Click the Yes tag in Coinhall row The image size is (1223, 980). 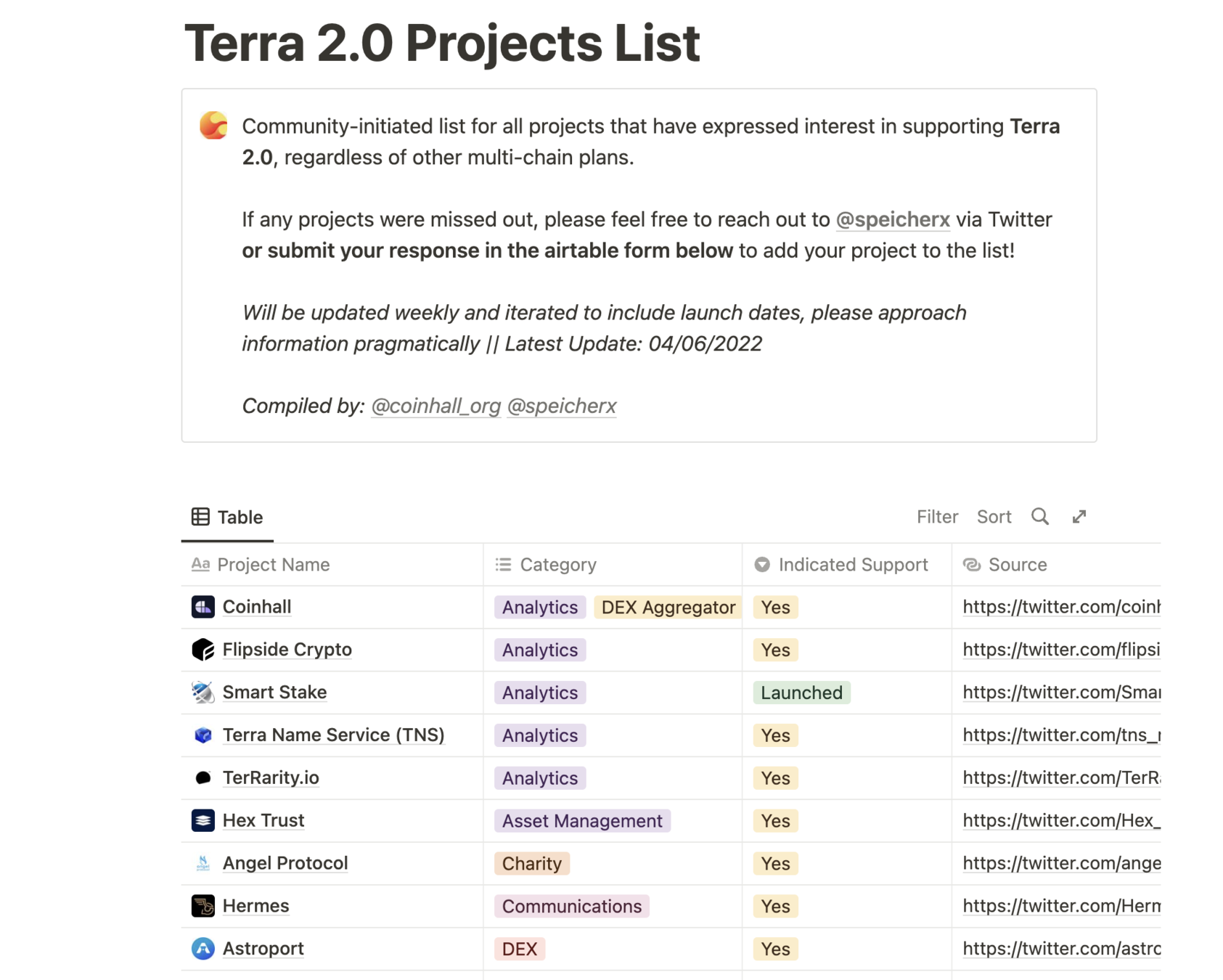pyautogui.click(x=775, y=607)
